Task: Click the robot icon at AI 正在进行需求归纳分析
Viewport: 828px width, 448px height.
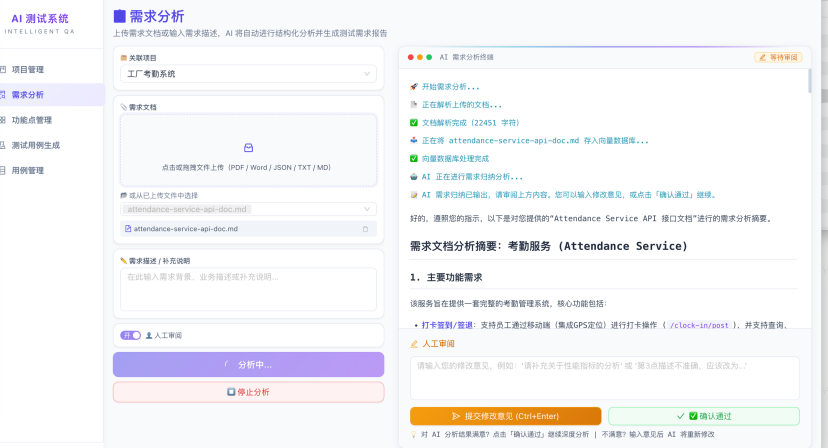Action: 414,176
